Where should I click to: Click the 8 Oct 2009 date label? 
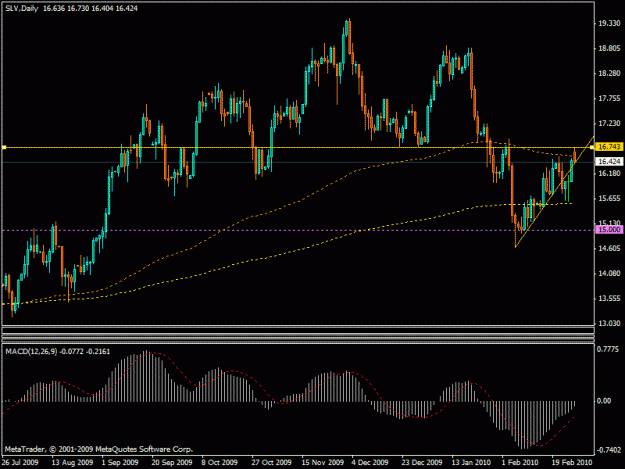point(220,463)
